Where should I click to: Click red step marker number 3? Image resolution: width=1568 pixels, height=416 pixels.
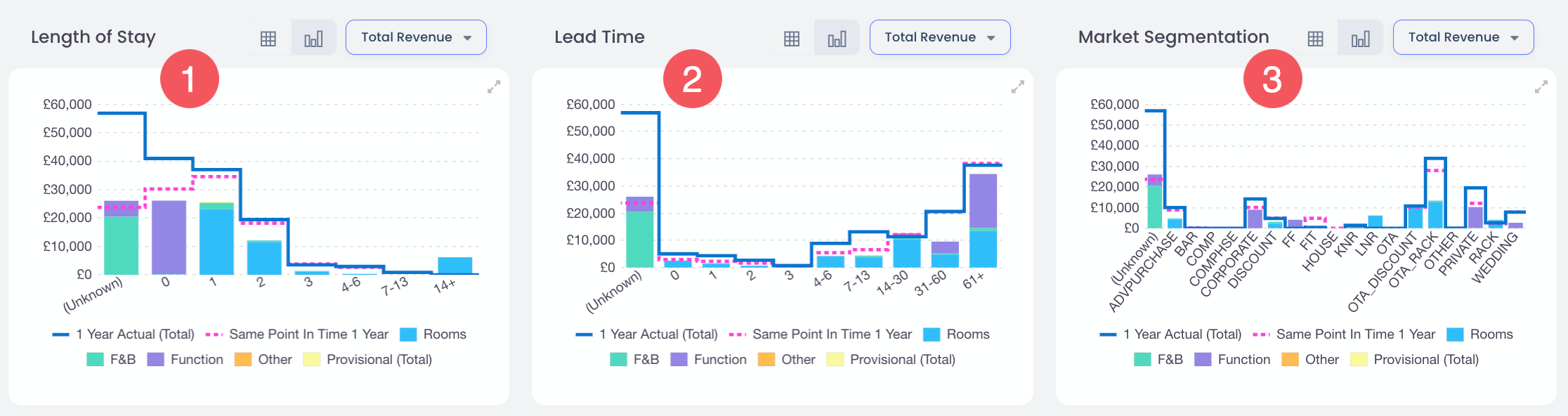(x=1272, y=79)
